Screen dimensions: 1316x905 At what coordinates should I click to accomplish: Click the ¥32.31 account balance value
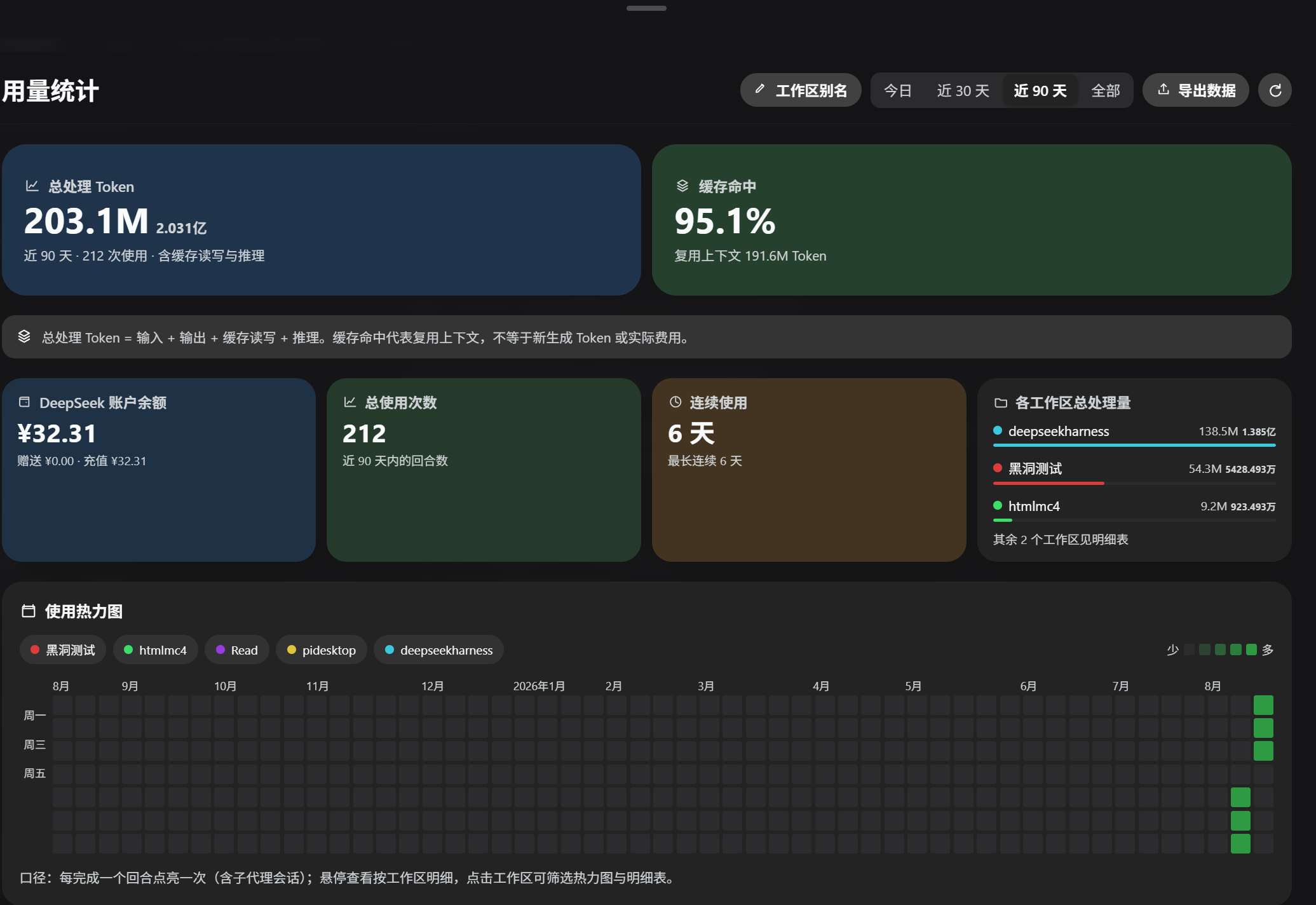(x=57, y=433)
